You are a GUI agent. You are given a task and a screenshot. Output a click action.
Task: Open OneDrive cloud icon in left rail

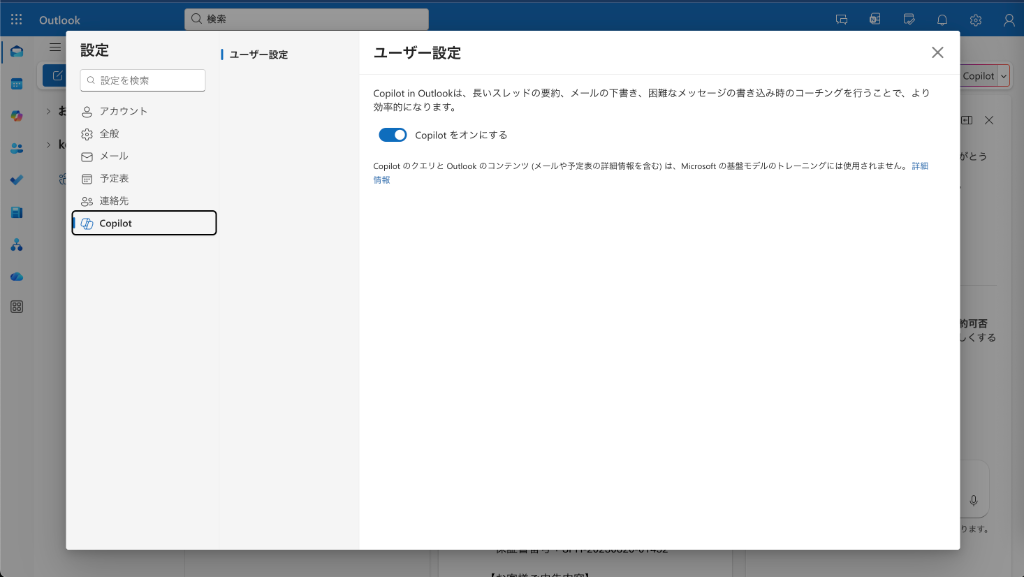pyautogui.click(x=16, y=276)
